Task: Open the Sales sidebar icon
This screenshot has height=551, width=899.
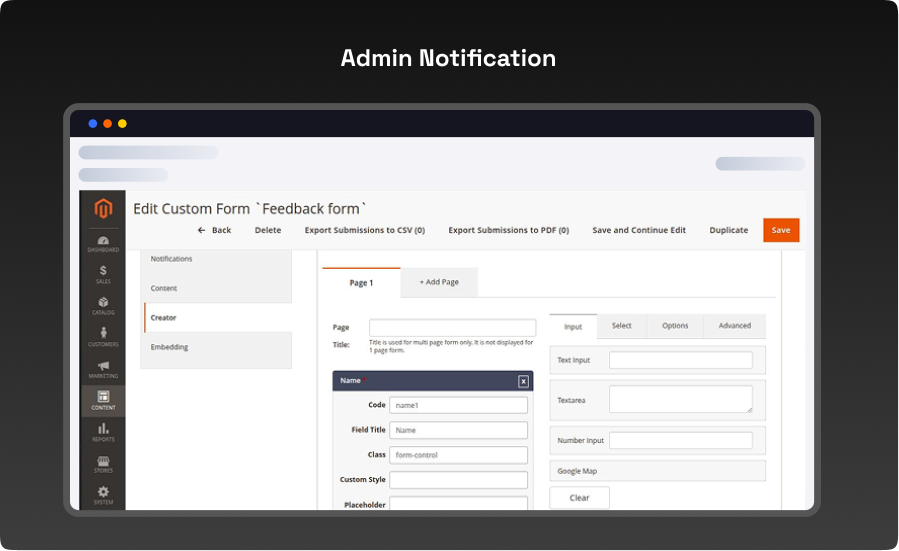Action: (103, 274)
